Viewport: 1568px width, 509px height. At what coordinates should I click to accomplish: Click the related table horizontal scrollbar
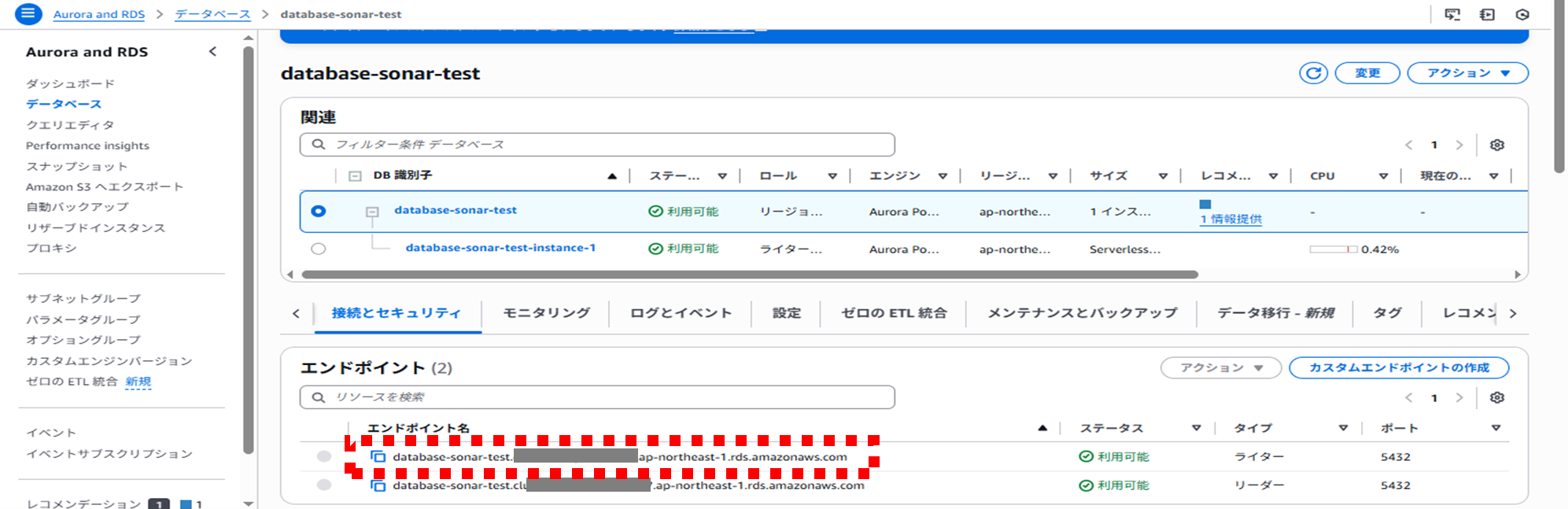750,275
